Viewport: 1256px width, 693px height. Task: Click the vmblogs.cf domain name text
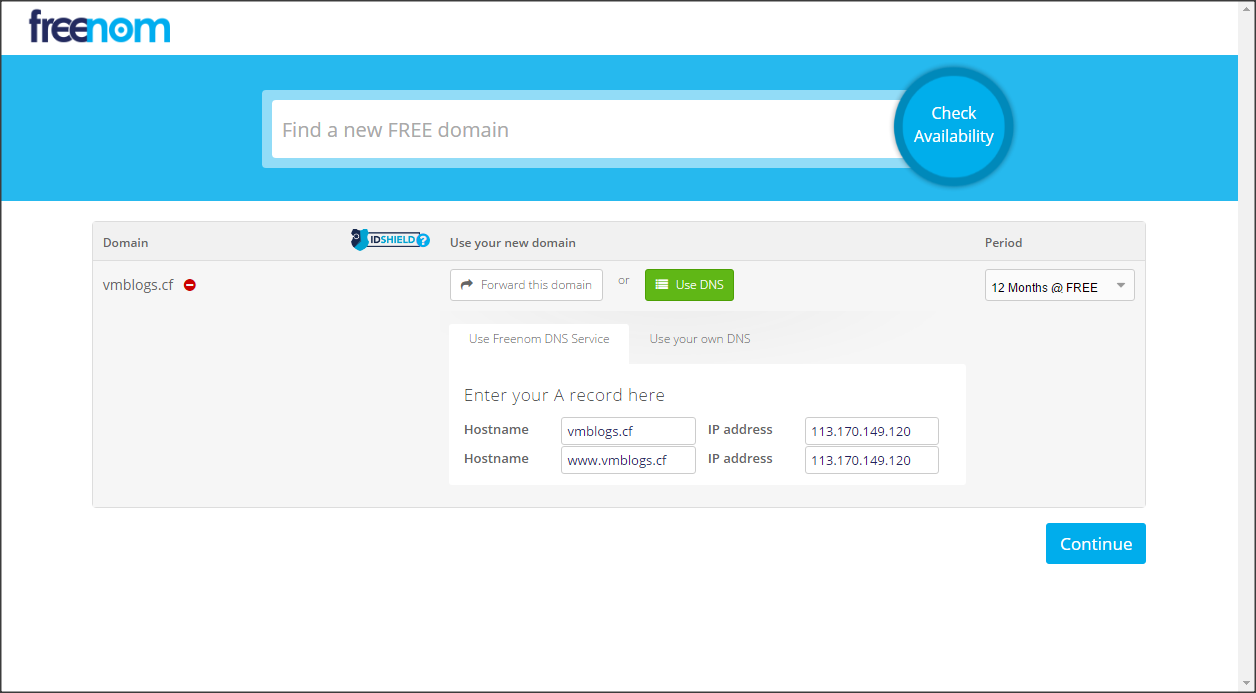(x=138, y=285)
